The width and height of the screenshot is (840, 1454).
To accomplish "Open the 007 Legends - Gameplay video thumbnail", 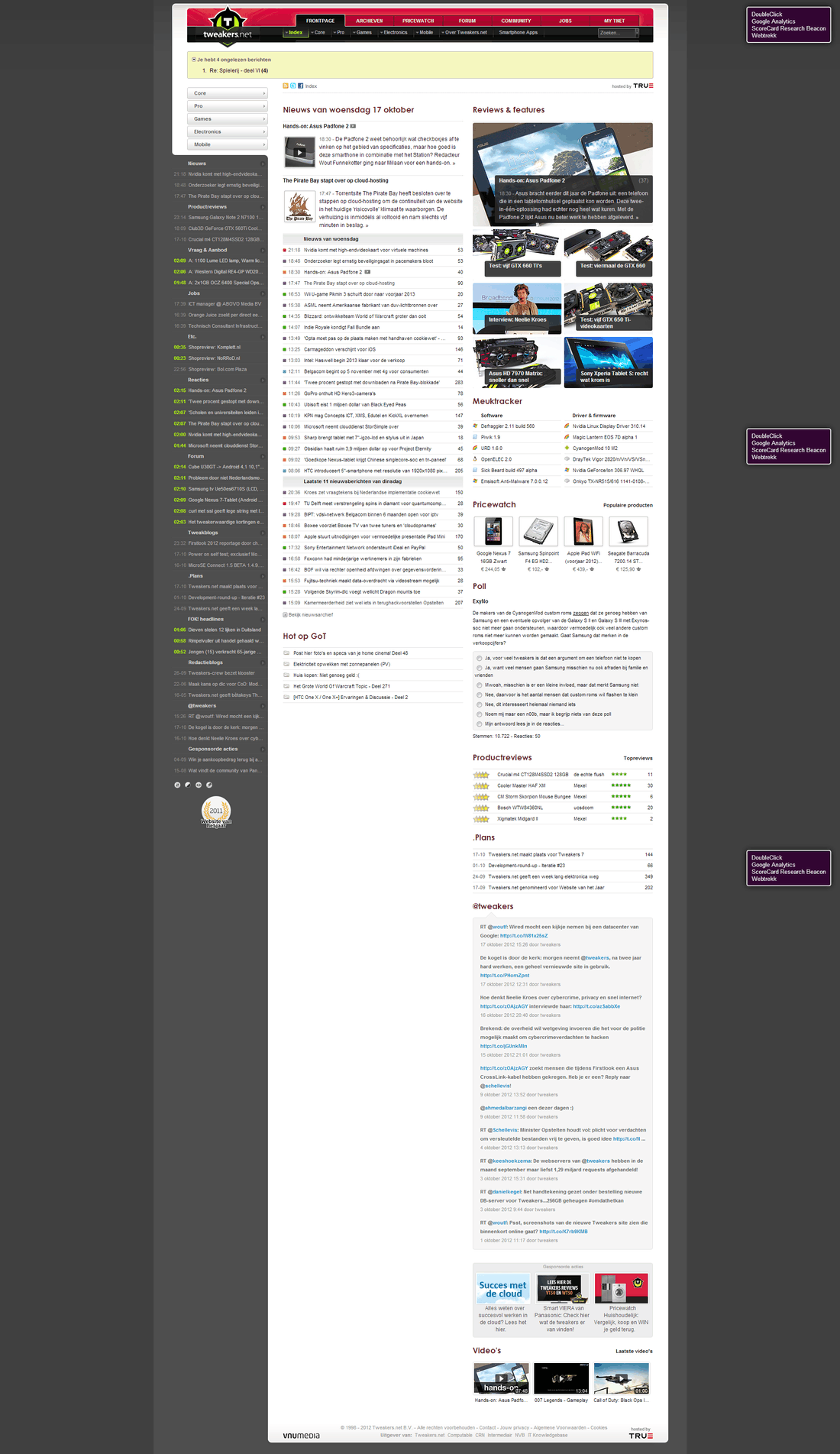I will (561, 1378).
